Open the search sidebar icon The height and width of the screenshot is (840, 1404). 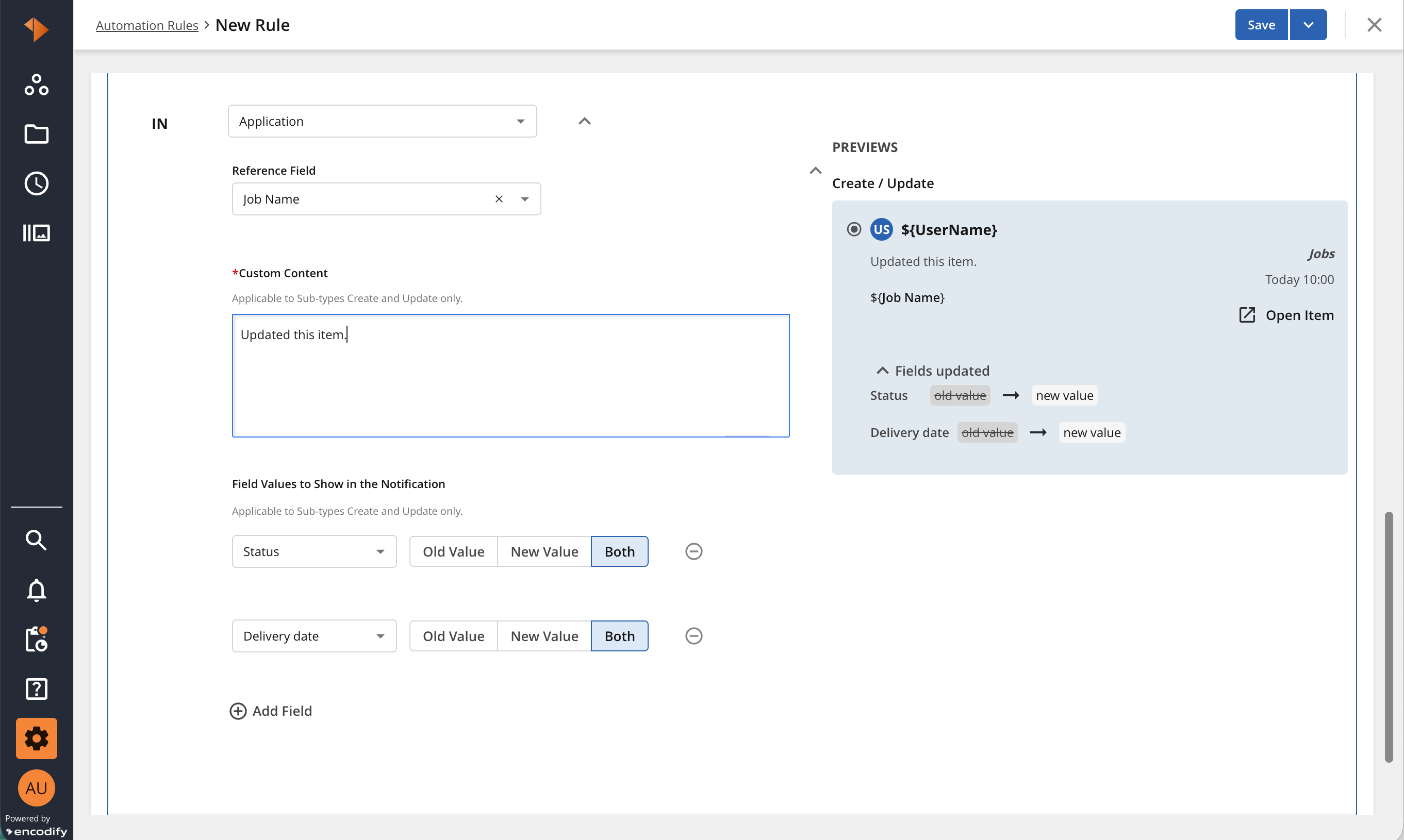click(x=36, y=540)
